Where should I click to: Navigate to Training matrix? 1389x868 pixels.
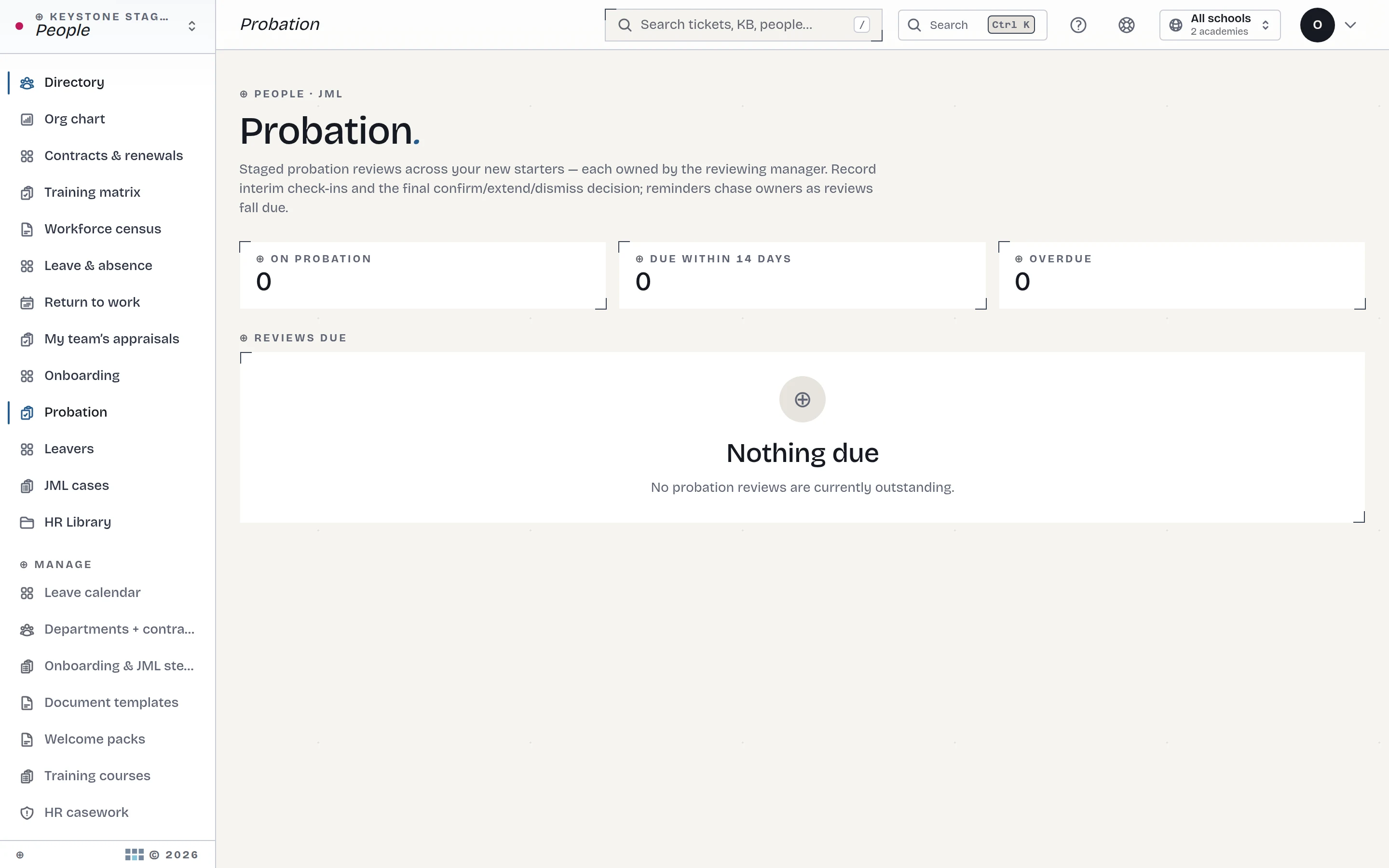tap(108, 193)
